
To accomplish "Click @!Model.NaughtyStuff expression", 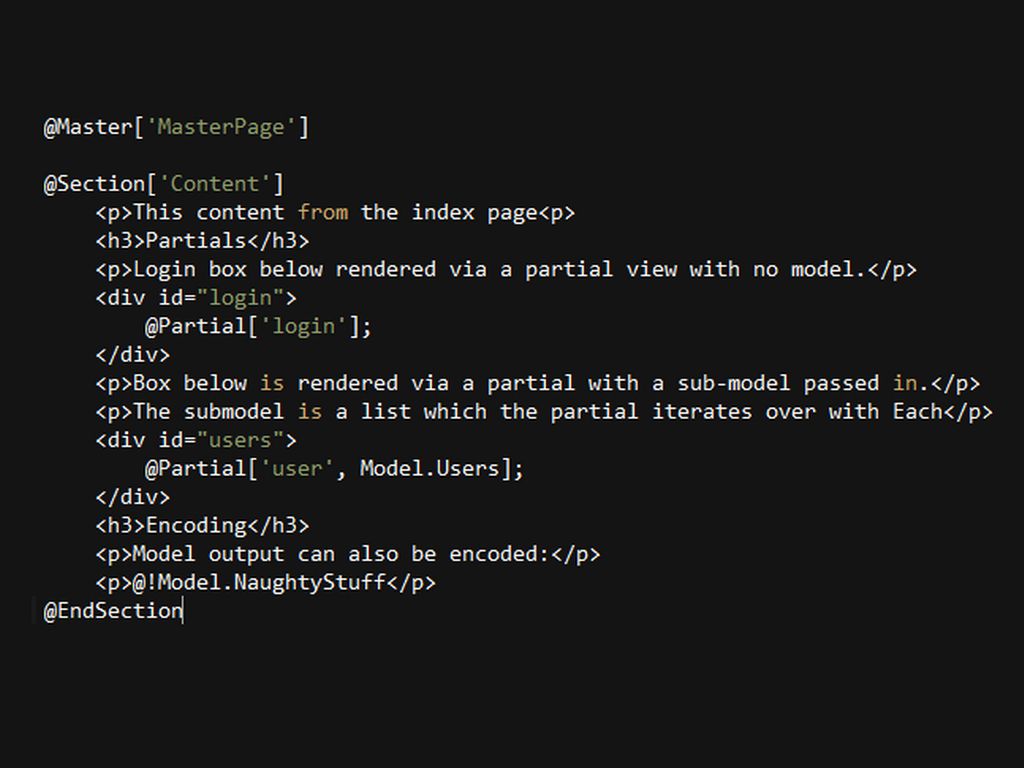I will (x=259, y=583).
